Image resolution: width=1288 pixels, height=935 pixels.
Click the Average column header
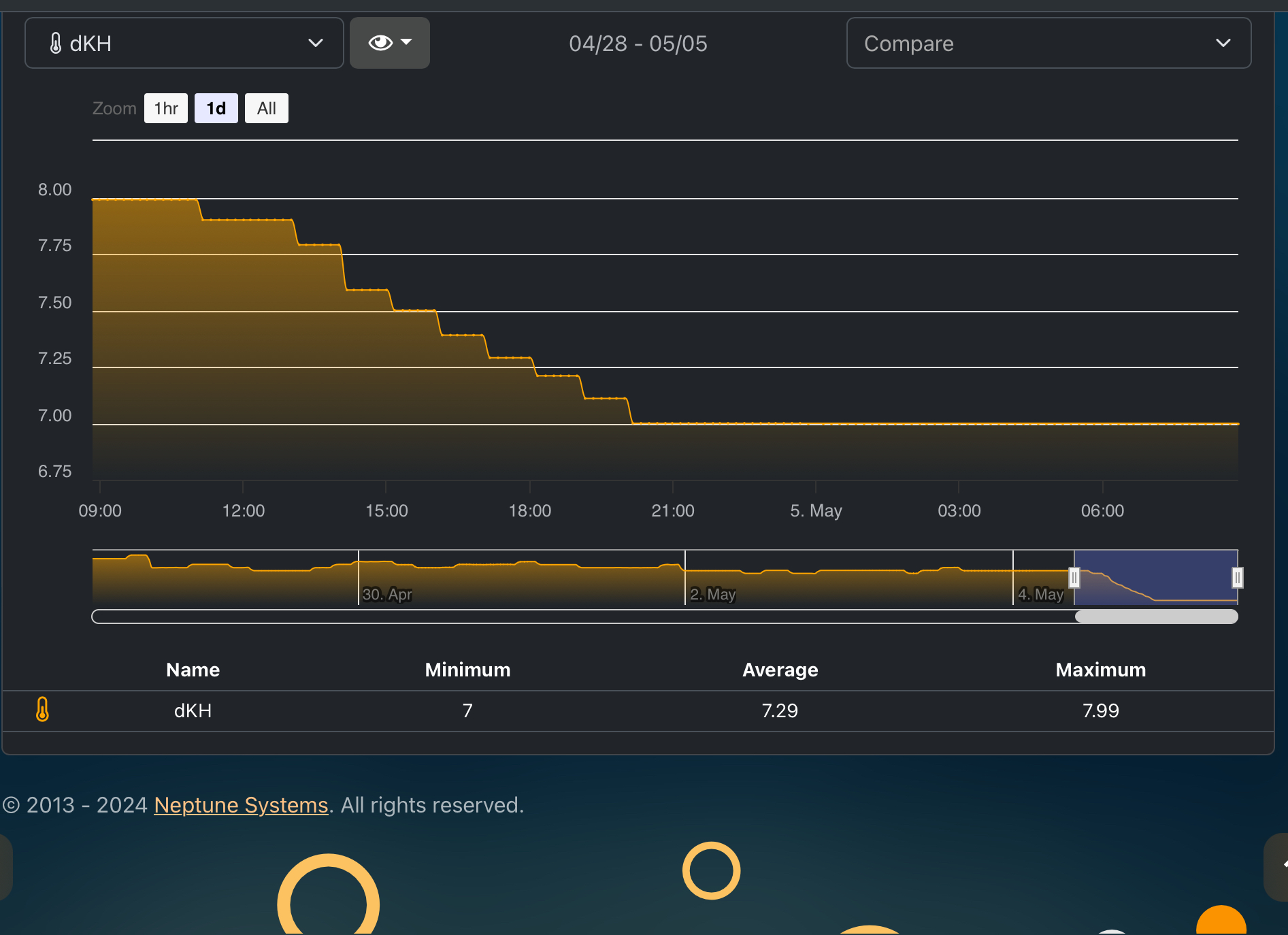point(780,670)
